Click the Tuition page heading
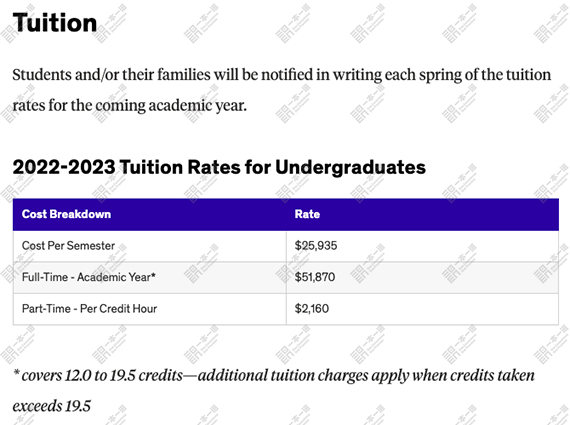This screenshot has width=570, height=425. pos(55,23)
